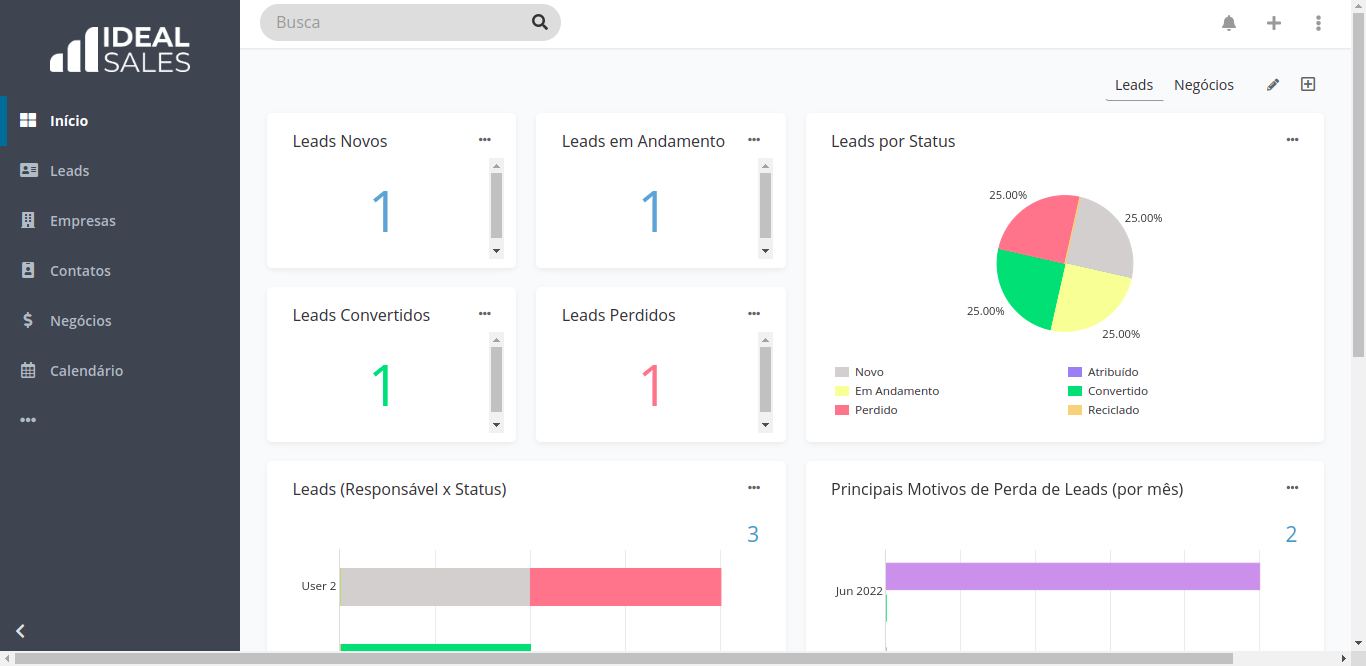Image resolution: width=1366 pixels, height=666 pixels.
Task: Toggle Reciclado legend entry
Action: pos(1104,410)
